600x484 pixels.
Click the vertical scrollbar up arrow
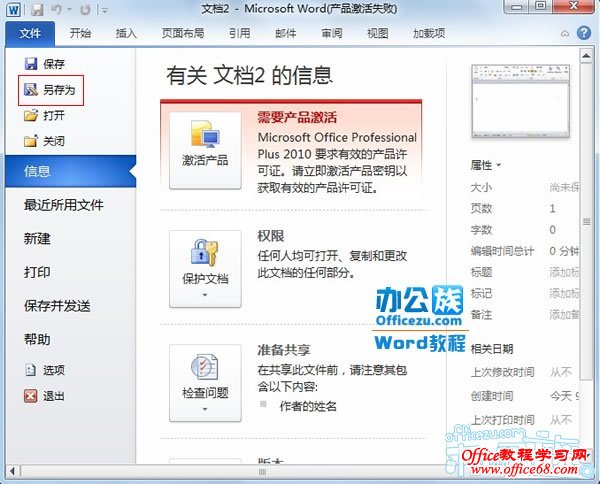[x=586, y=56]
